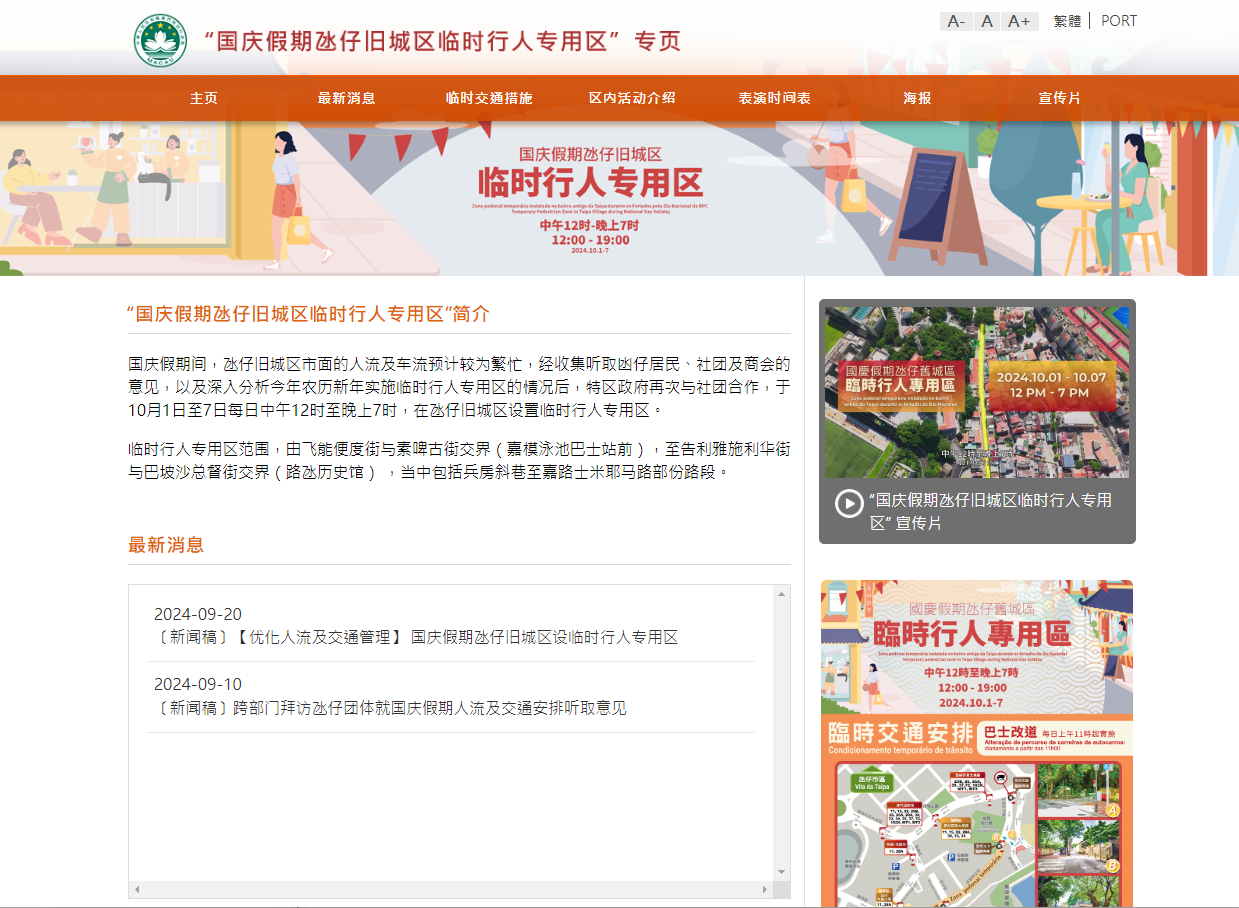Decrease font size with A- button
Screen dimensions: 1239x908
pos(955,21)
